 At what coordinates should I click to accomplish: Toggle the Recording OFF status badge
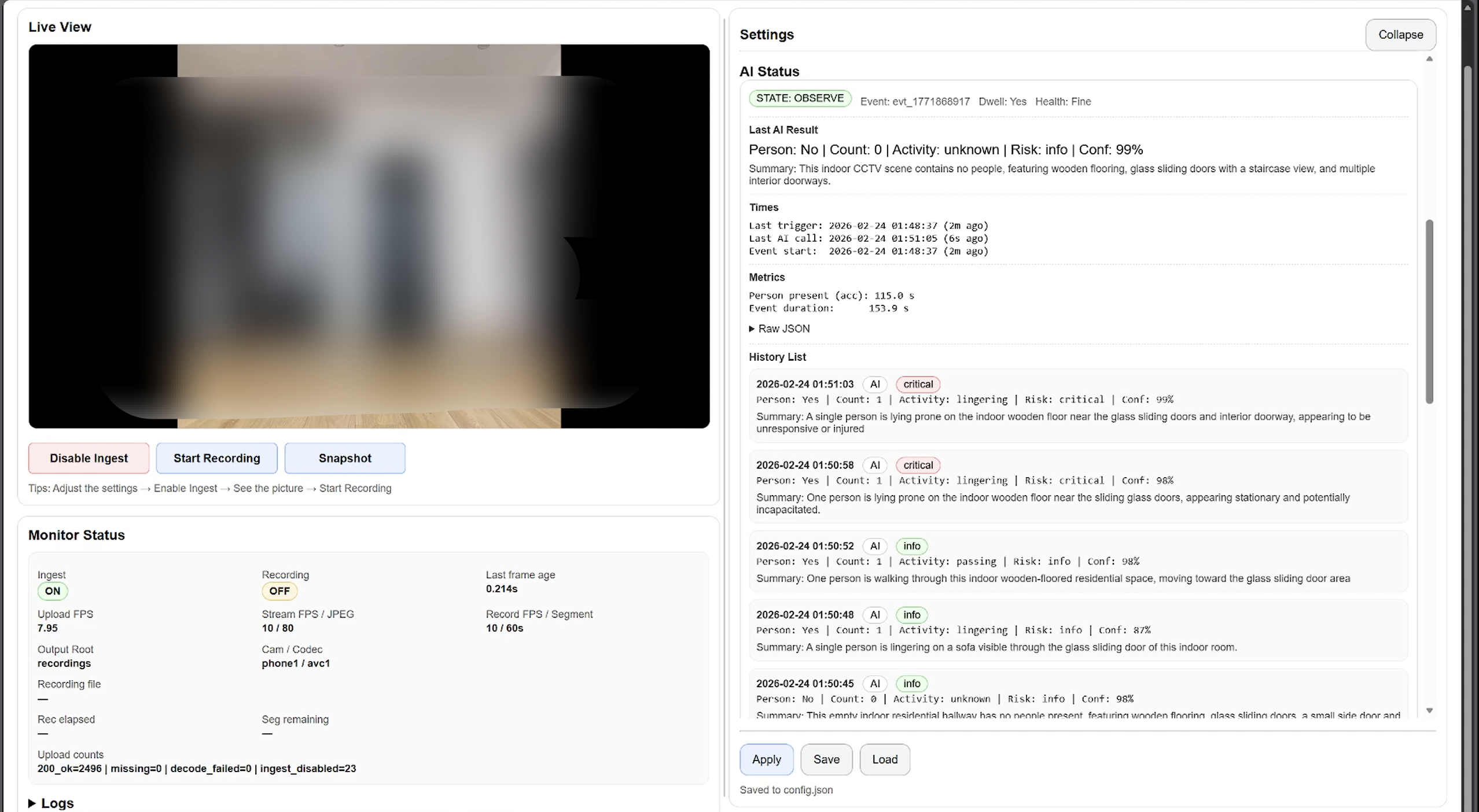(x=279, y=591)
